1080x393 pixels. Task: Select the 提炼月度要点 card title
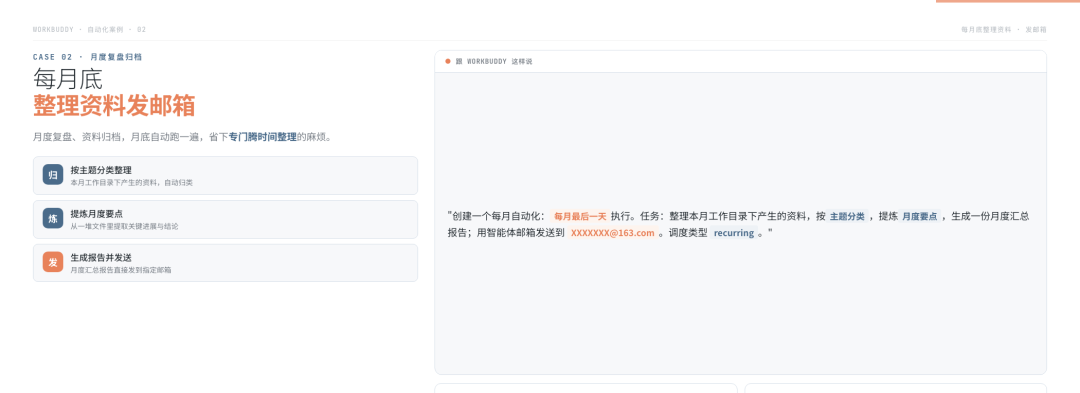96,214
